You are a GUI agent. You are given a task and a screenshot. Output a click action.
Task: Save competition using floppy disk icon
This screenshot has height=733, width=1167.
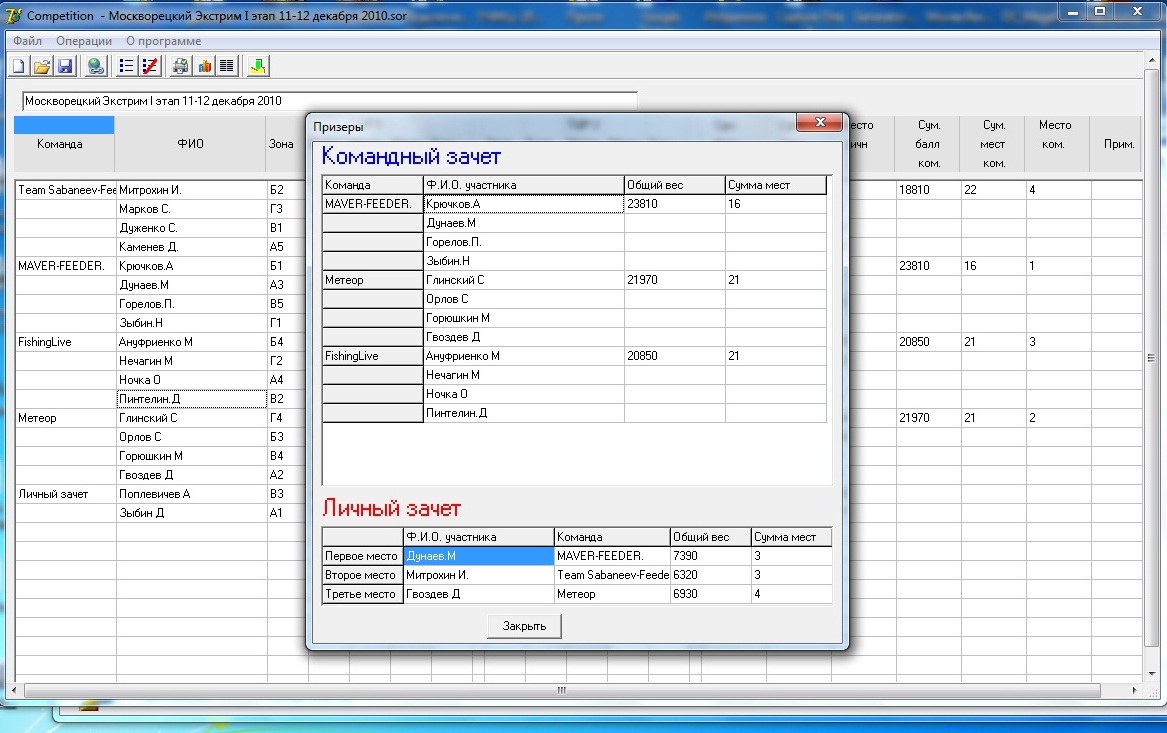(65, 66)
